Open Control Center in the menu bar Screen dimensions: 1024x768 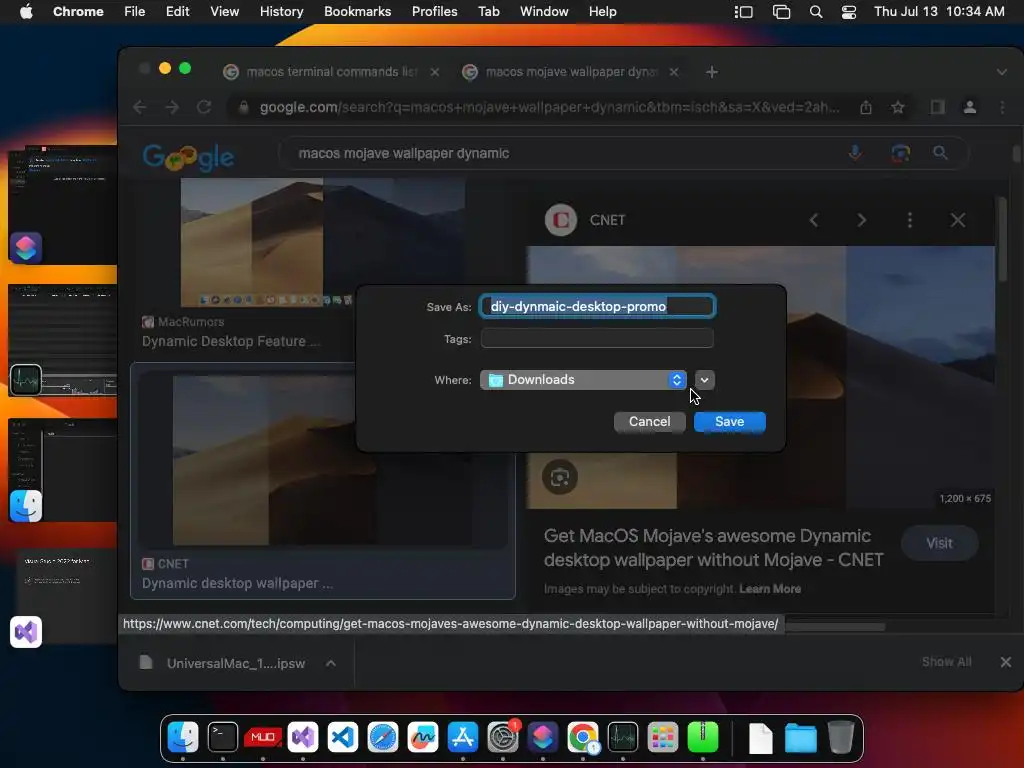pos(848,12)
